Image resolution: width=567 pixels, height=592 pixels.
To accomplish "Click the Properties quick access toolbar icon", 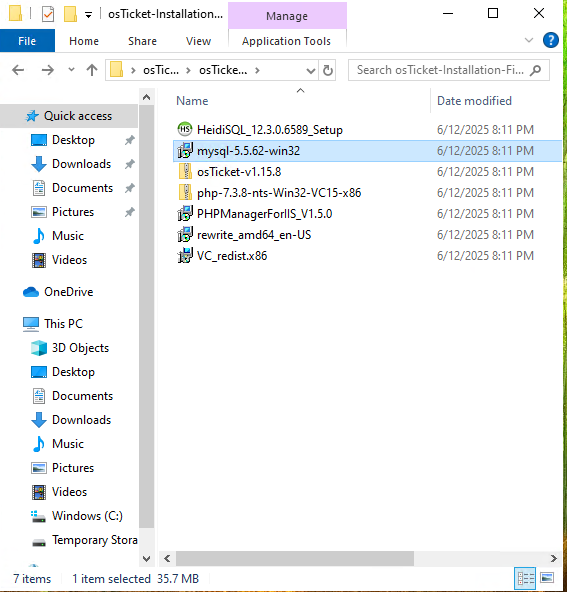I will pyautogui.click(x=48, y=14).
